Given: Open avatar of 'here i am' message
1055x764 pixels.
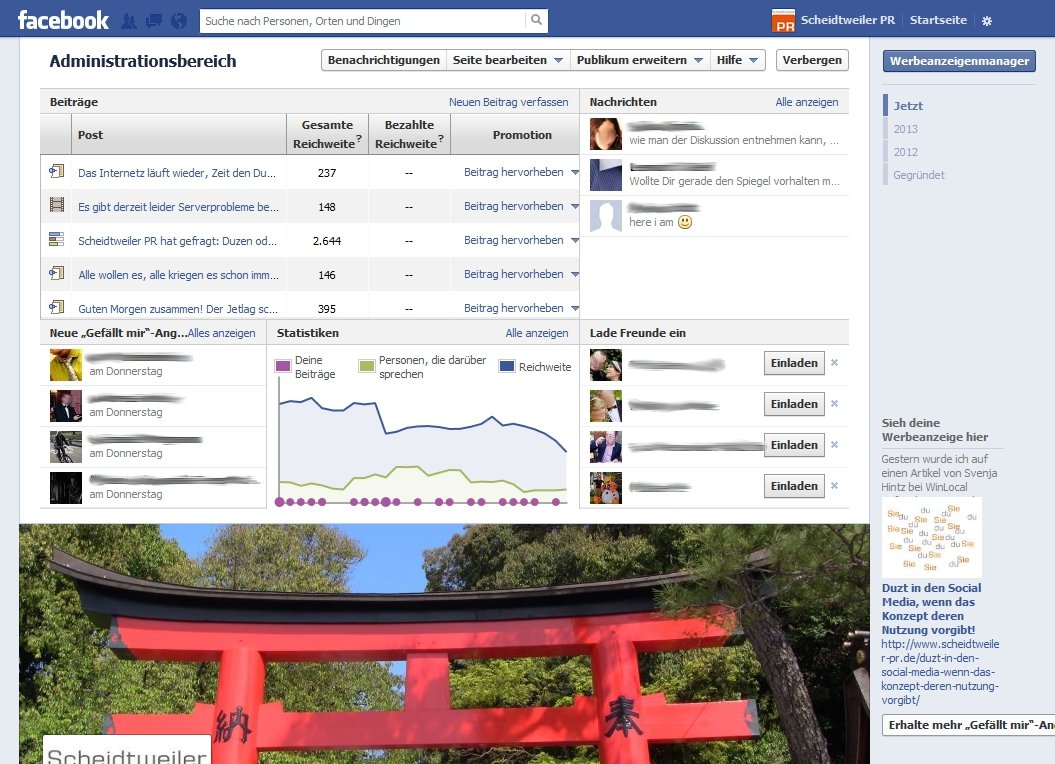Looking at the screenshot, I should click(x=606, y=216).
